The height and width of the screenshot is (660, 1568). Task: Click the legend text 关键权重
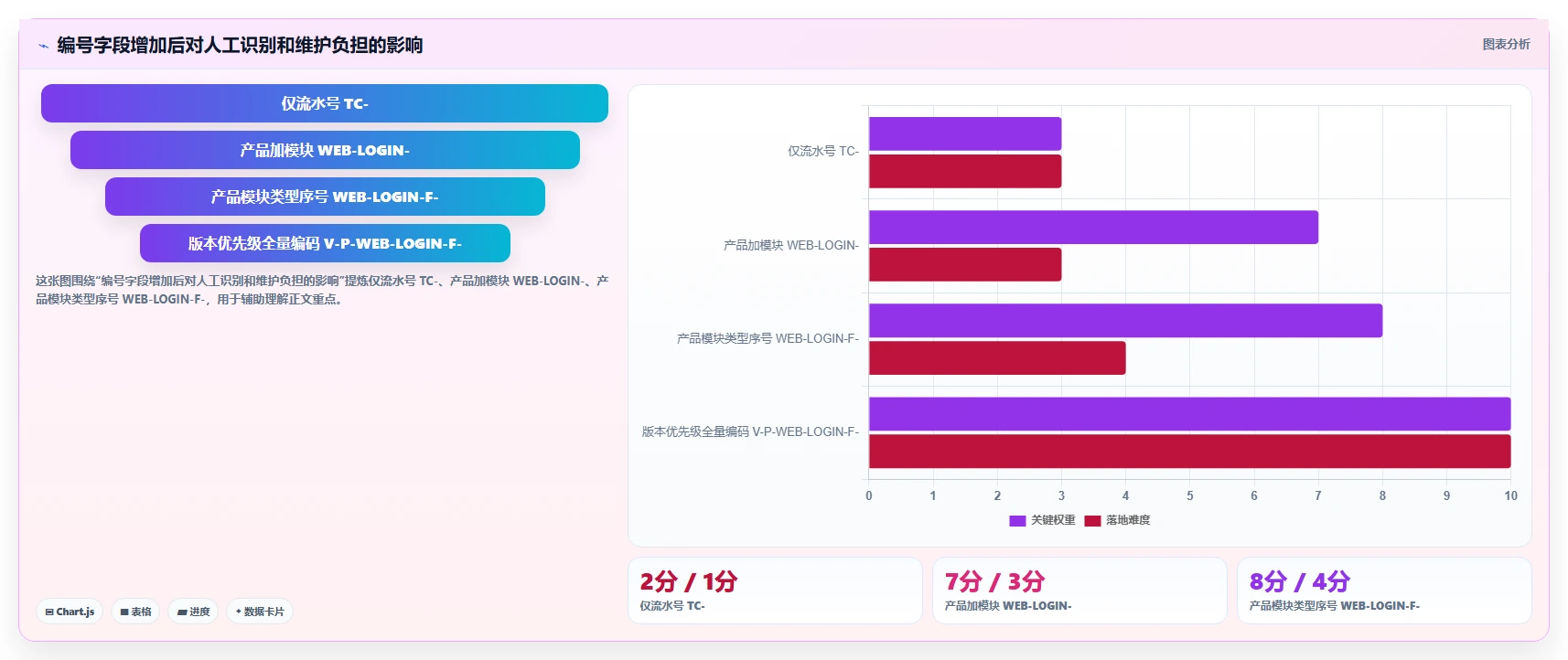pos(1053,520)
